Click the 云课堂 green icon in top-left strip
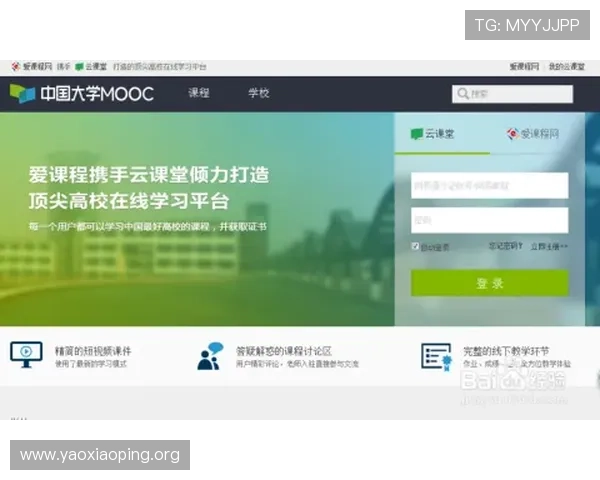This screenshot has height=480, width=600. tap(79, 67)
